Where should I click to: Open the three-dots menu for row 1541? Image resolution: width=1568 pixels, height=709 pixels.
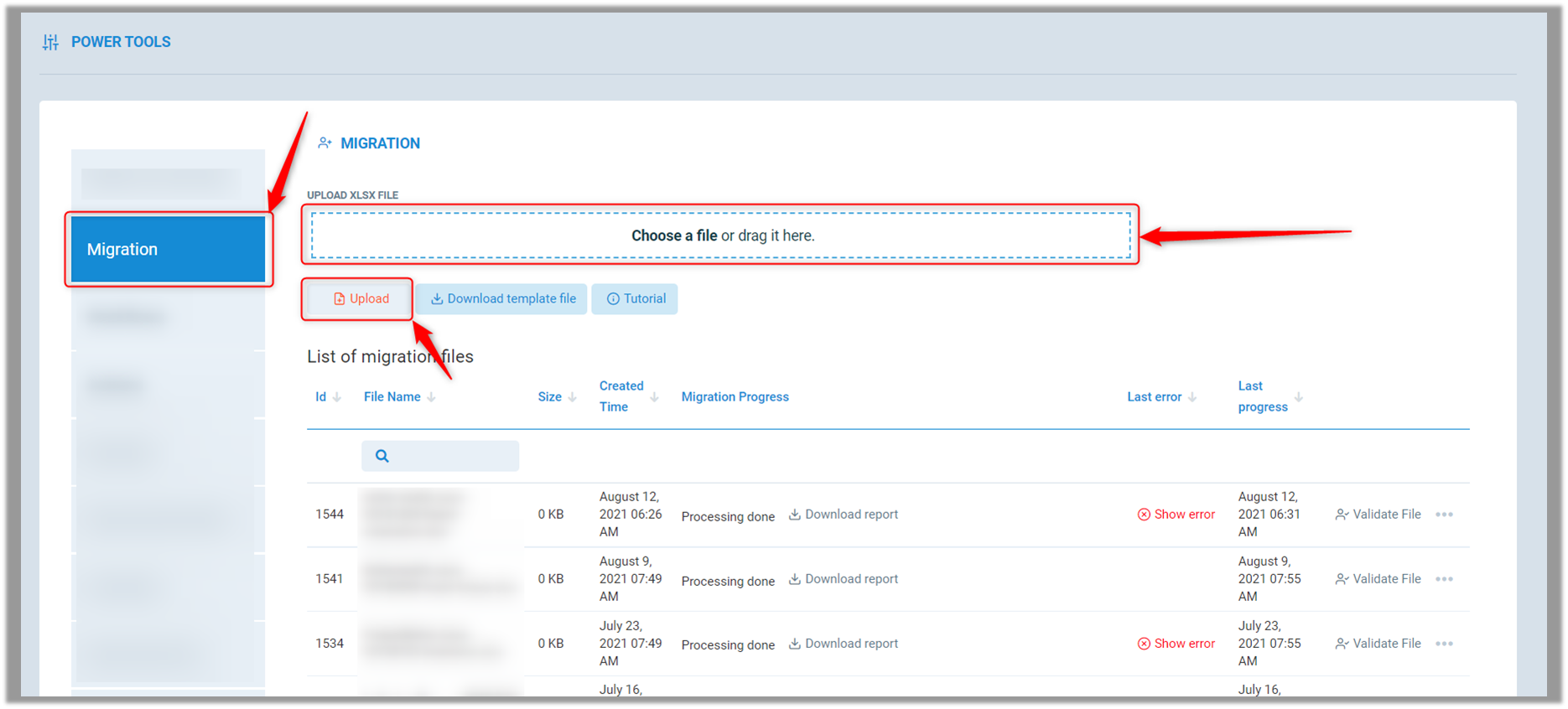[x=1444, y=579]
